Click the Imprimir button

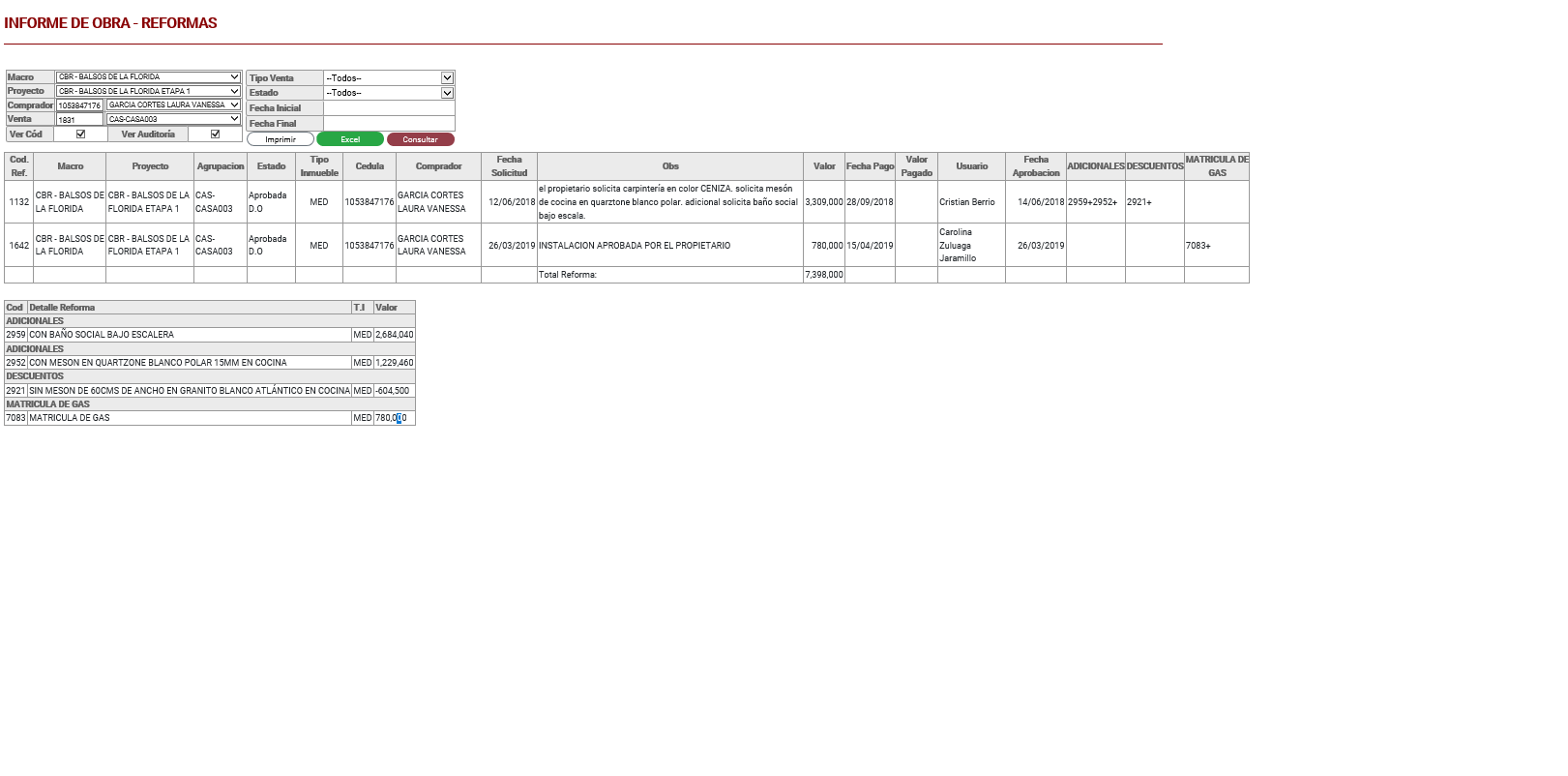(281, 139)
